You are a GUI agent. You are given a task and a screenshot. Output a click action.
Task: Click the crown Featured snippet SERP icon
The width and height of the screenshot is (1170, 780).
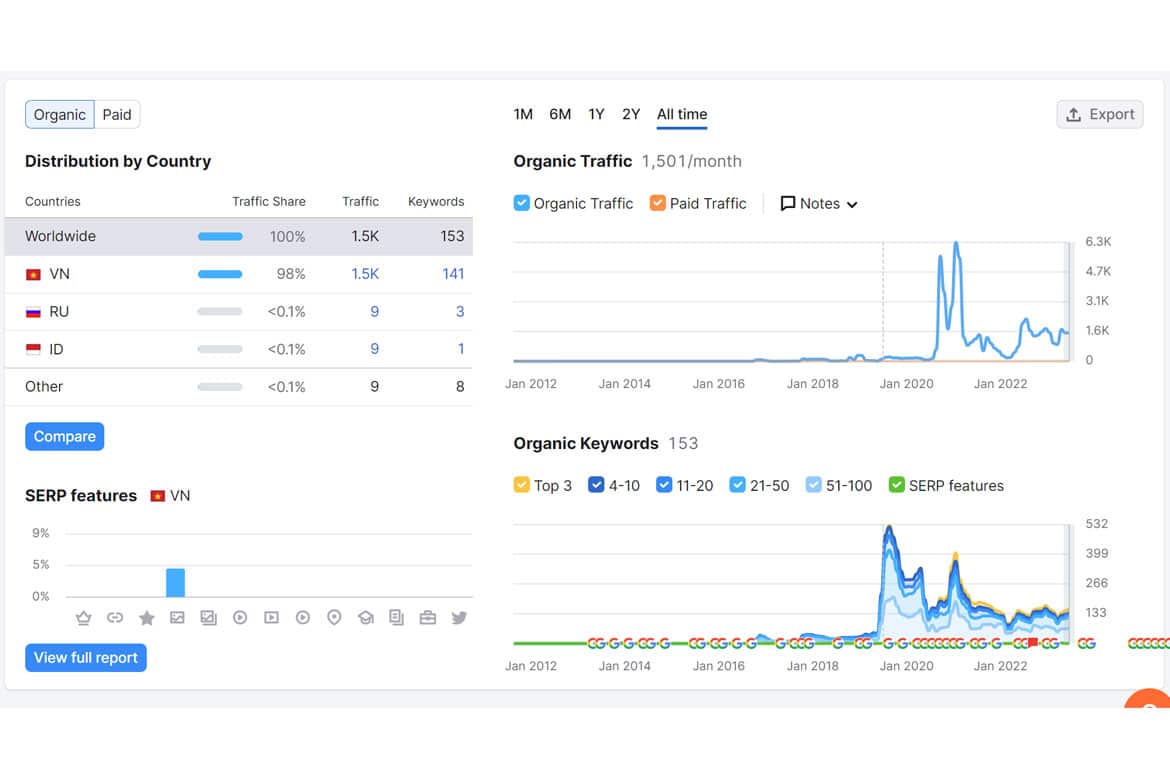pyautogui.click(x=84, y=617)
